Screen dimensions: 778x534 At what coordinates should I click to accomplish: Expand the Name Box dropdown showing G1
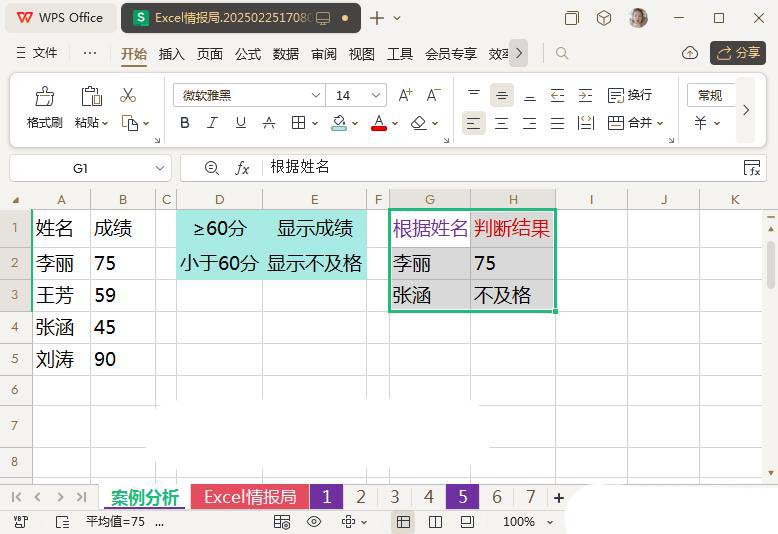pyautogui.click(x=159, y=168)
